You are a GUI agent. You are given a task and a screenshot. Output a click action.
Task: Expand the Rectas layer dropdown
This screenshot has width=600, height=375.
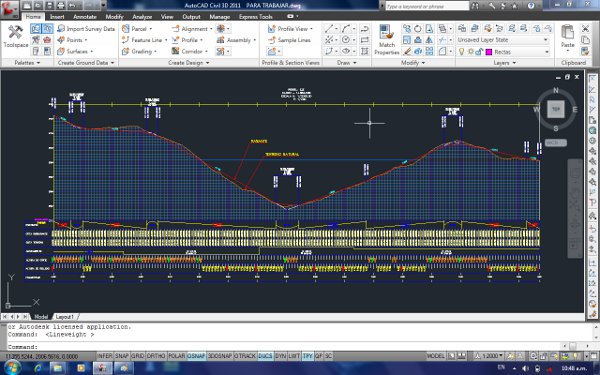point(546,52)
